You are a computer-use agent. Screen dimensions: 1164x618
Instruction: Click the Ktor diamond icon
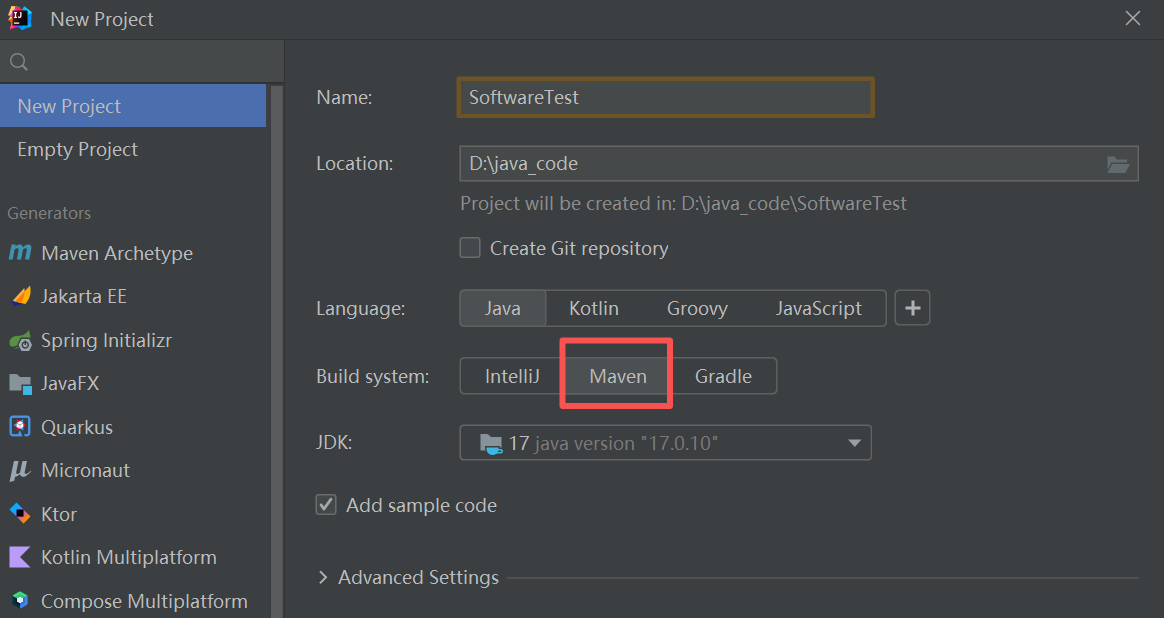click(x=20, y=513)
